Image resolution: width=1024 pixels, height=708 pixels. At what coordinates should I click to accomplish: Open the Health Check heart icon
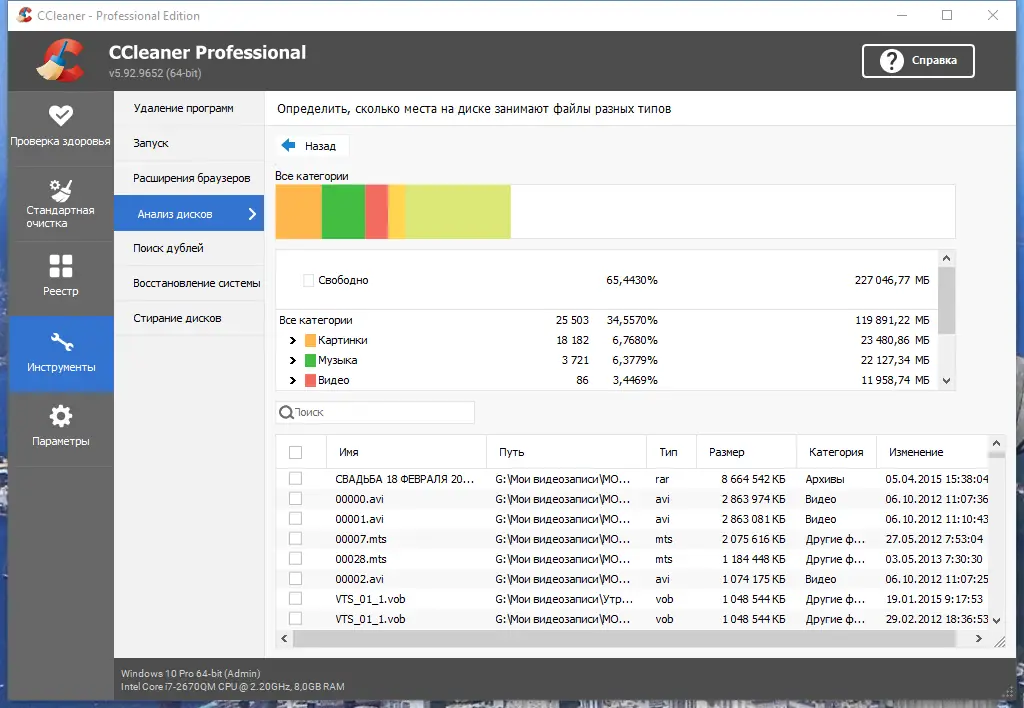tap(61, 116)
